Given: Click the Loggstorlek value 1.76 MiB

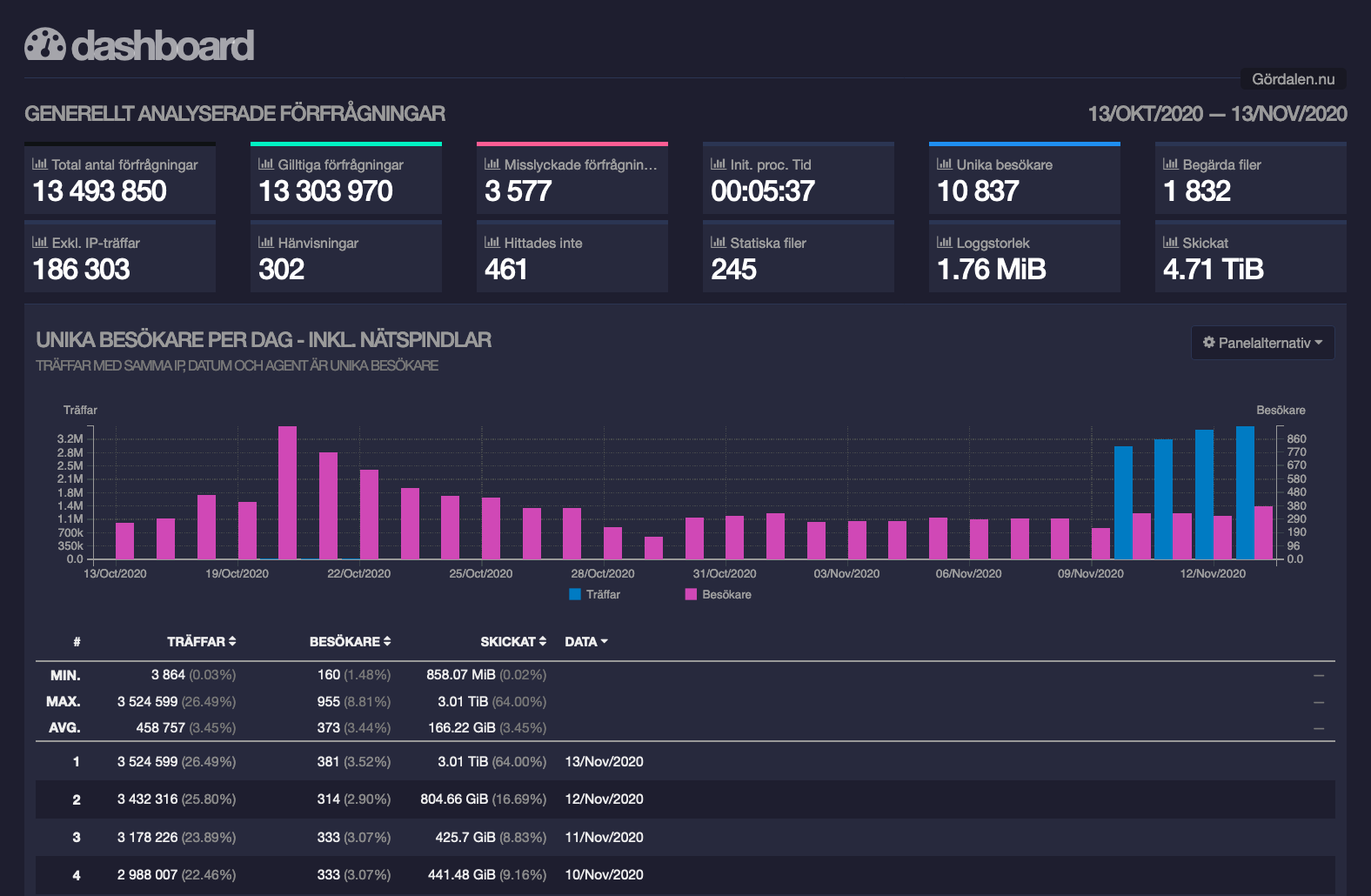Looking at the screenshot, I should click(992, 269).
